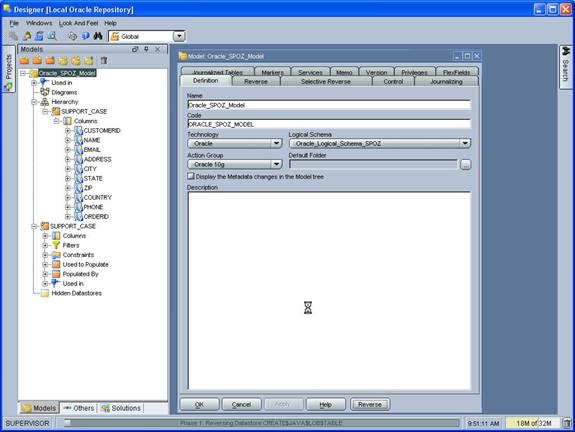Click the Cancel button
Viewport: 575px width, 432px height.
point(241,404)
